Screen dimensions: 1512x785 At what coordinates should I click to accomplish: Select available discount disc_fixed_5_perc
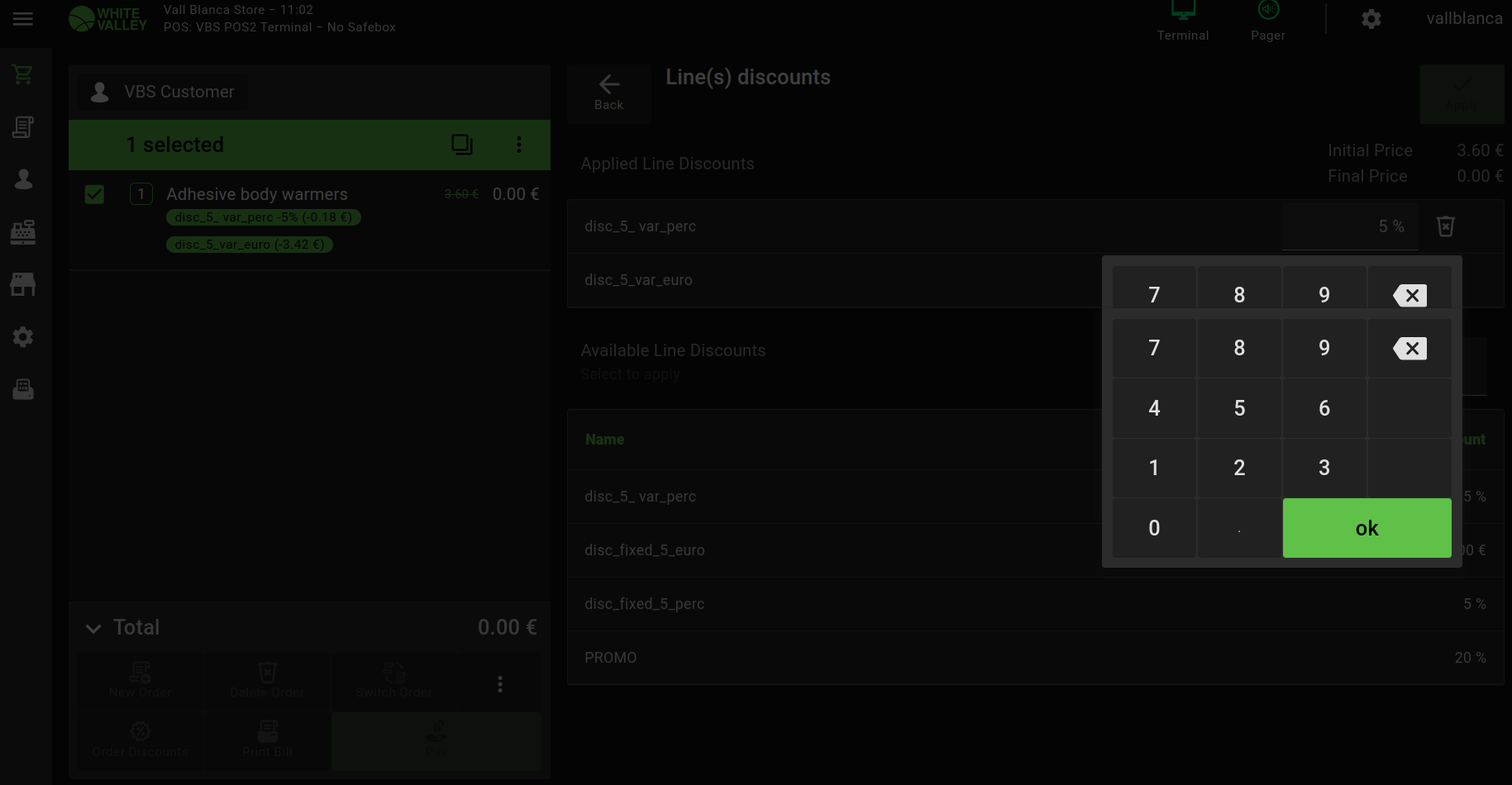tap(1035, 604)
